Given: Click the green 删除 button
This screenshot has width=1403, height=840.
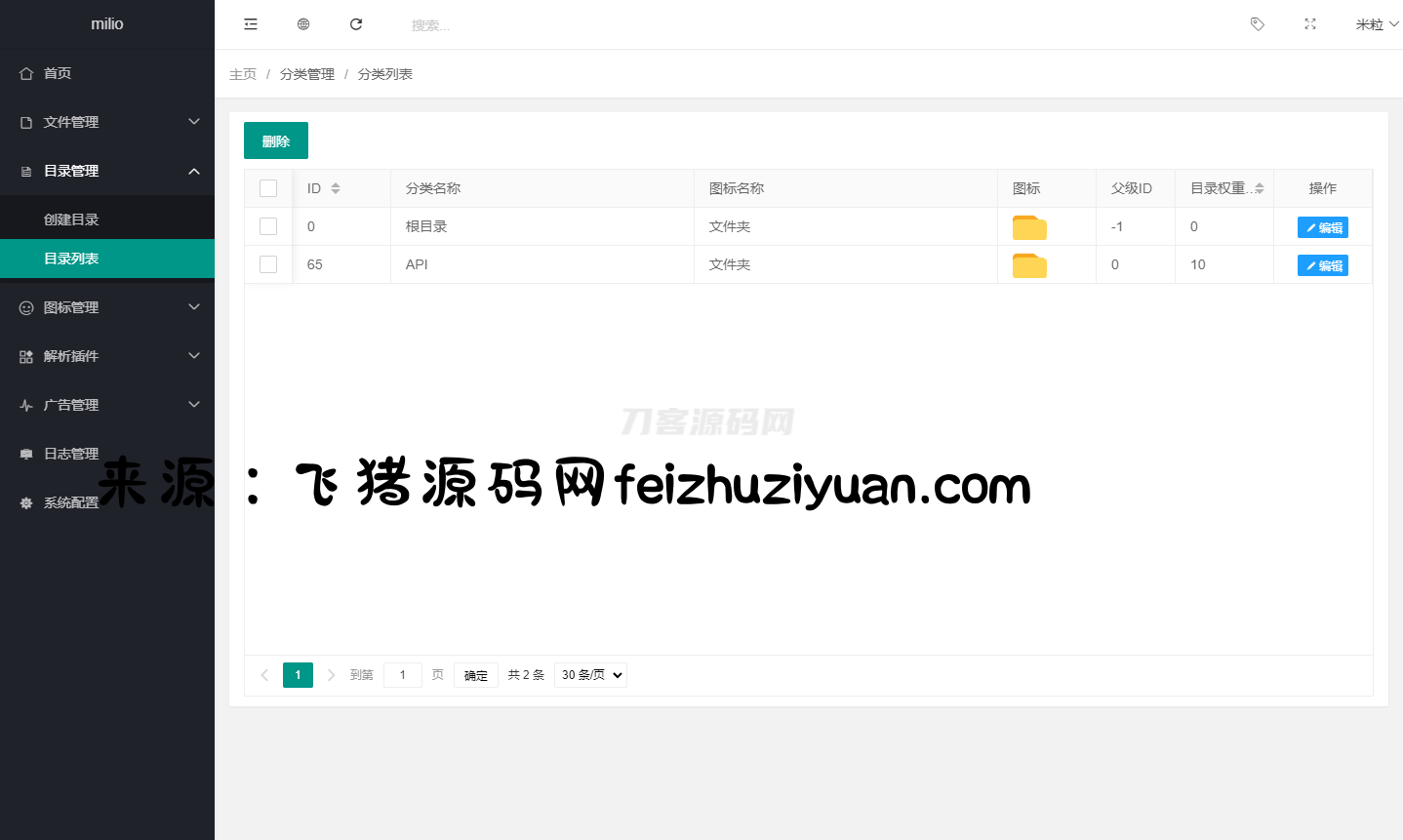Looking at the screenshot, I should [276, 140].
